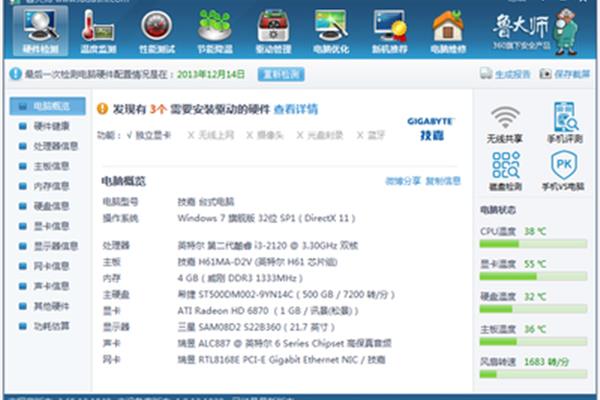The width and height of the screenshot is (600, 400).
Task: Click the 无线上网 feature indicator
Action: [210, 135]
